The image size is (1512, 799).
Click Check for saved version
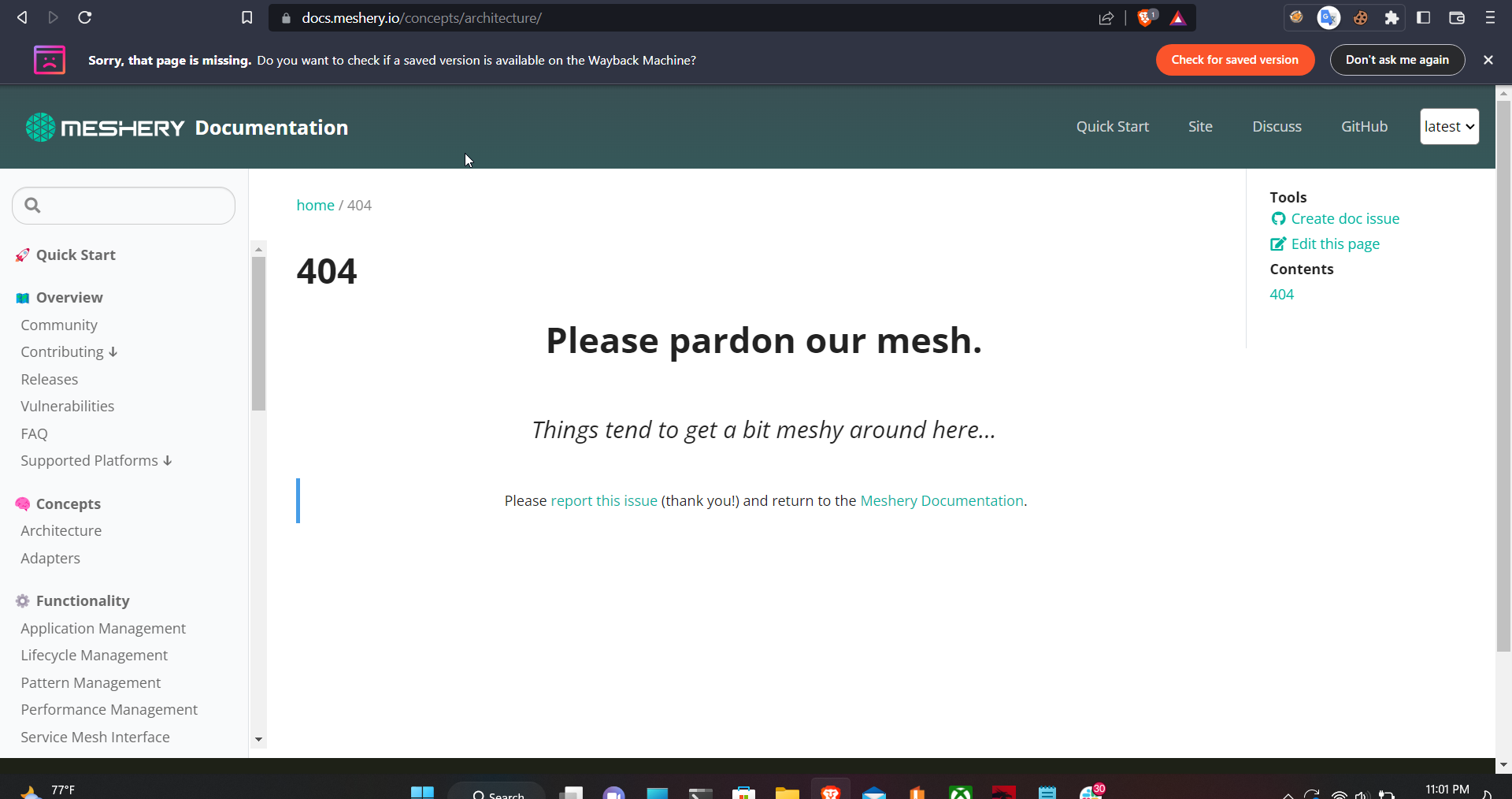tap(1234, 59)
